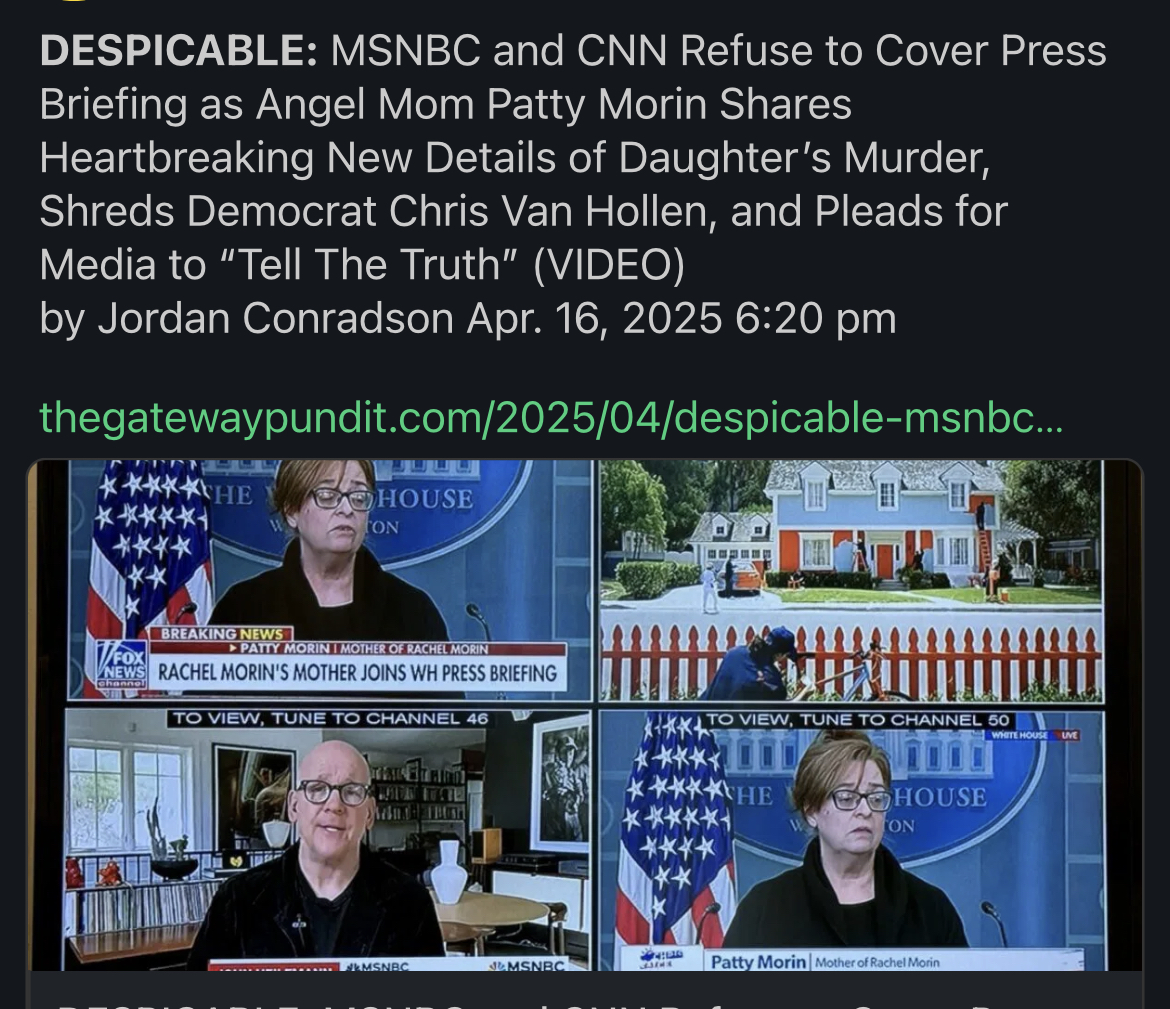Click the WHITE HOUSE LIVE badge

[x=1034, y=735]
